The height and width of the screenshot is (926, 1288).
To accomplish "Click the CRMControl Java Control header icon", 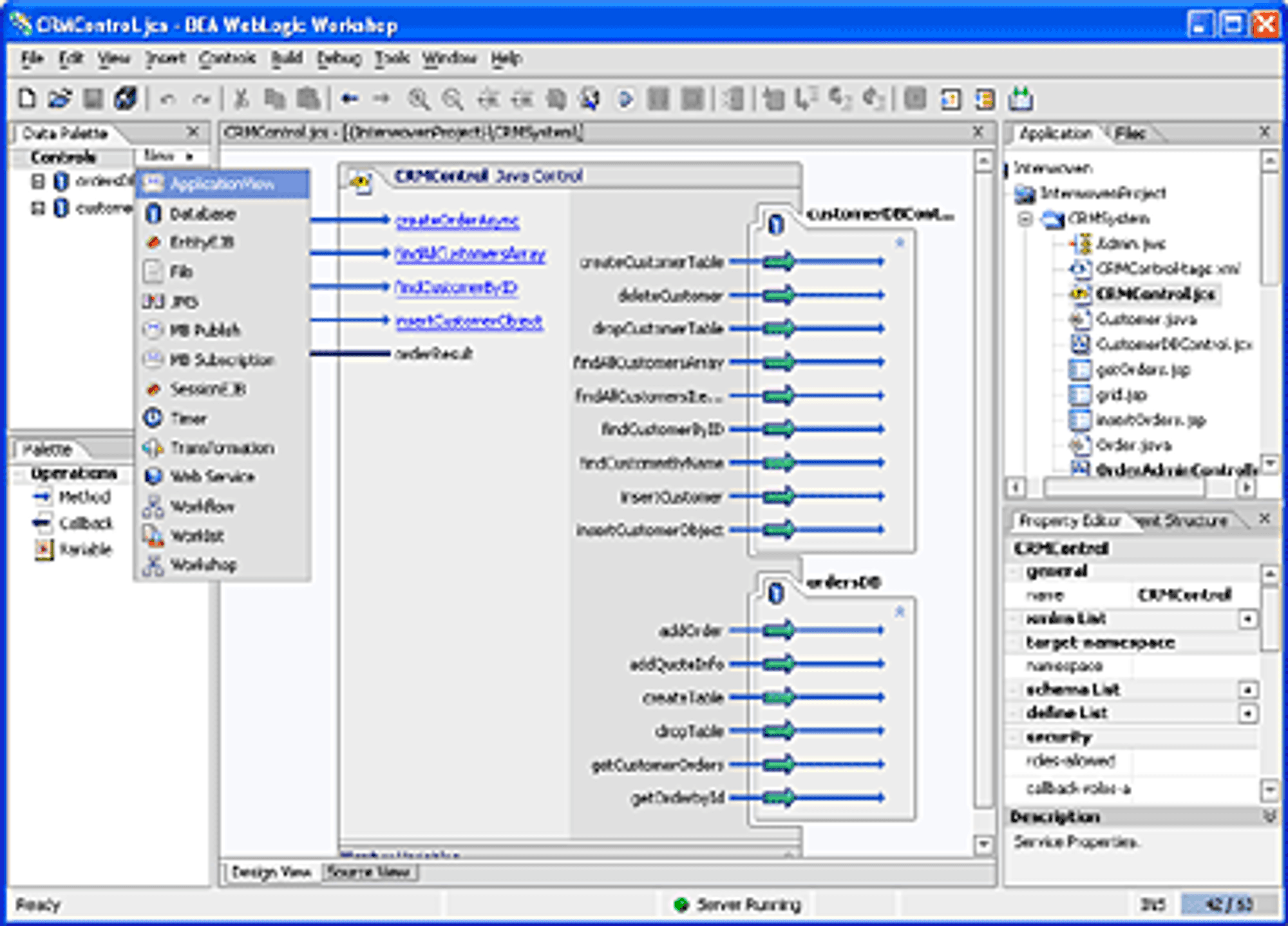I will coord(361,182).
